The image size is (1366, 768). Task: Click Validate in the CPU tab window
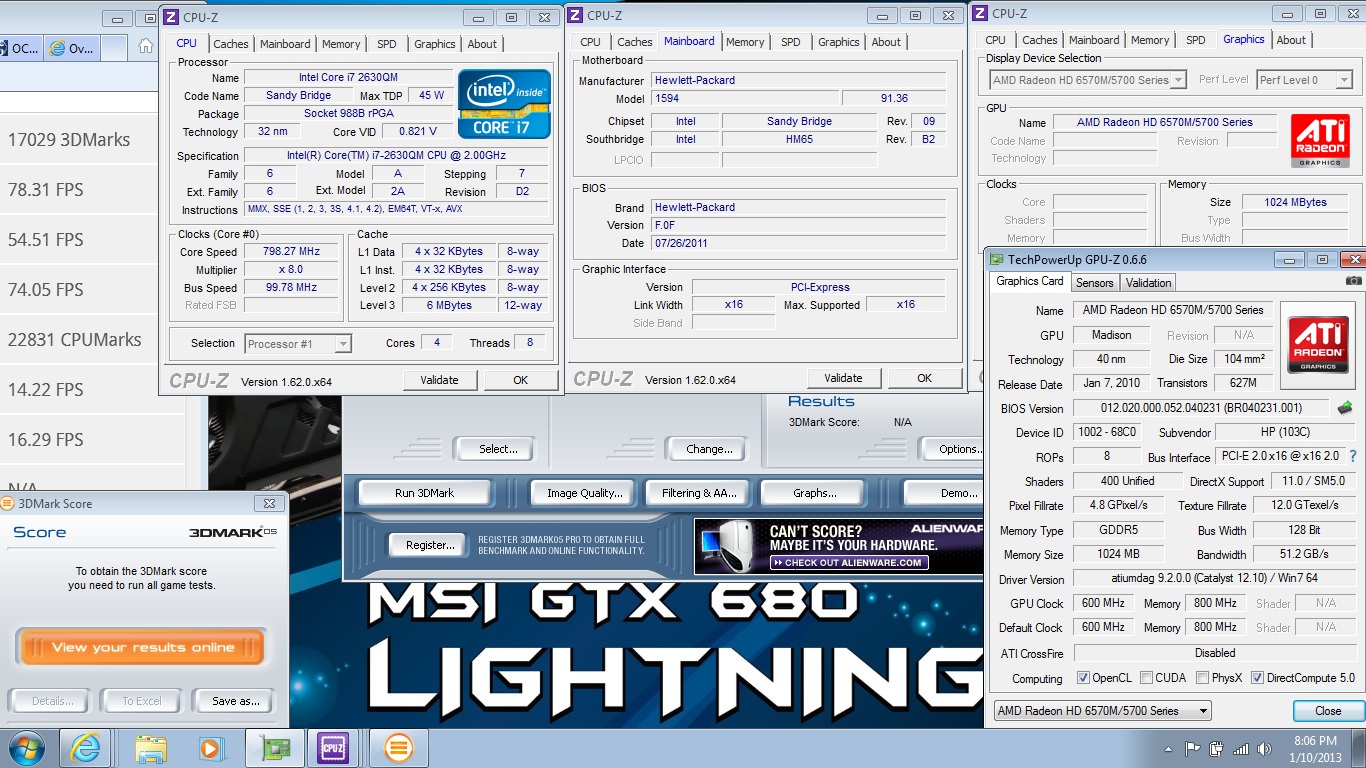pyautogui.click(x=439, y=380)
